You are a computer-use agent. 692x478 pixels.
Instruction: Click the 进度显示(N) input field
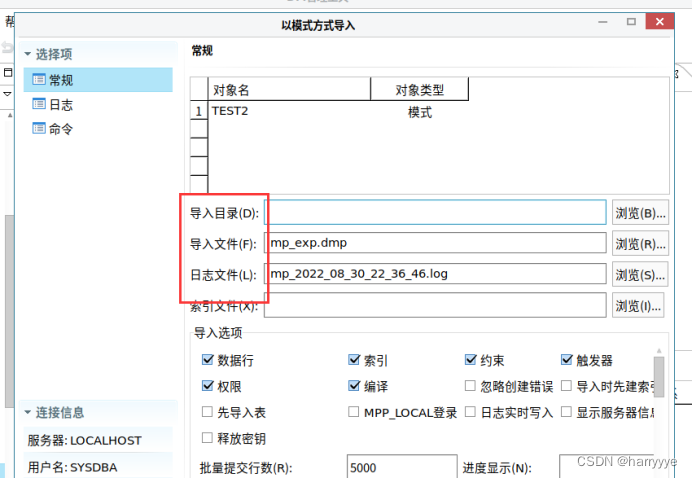click(606, 467)
